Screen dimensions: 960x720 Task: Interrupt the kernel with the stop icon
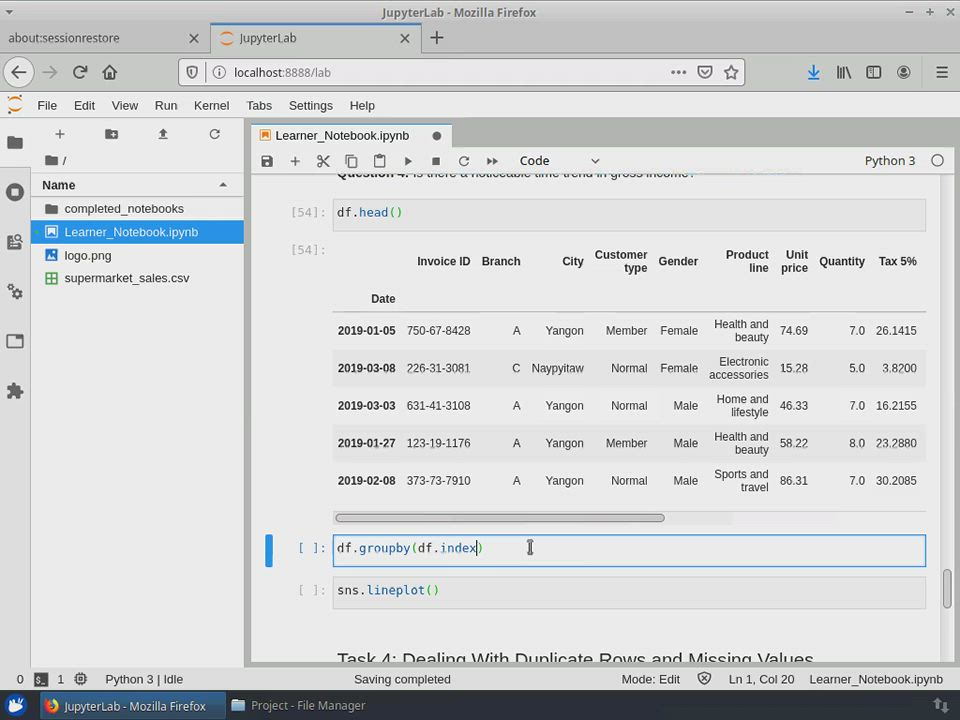(x=436, y=161)
